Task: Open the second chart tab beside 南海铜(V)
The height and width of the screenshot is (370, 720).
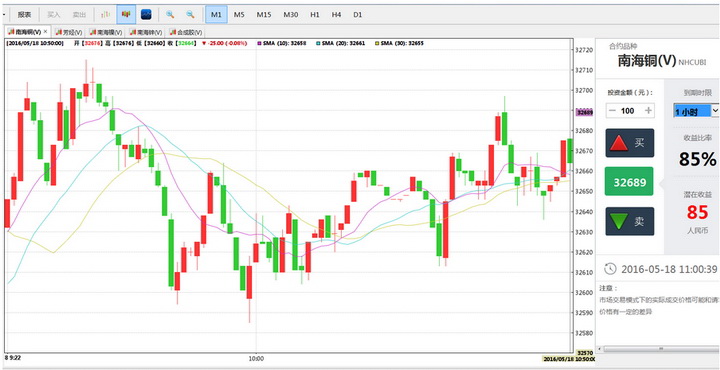Action: [x=68, y=32]
